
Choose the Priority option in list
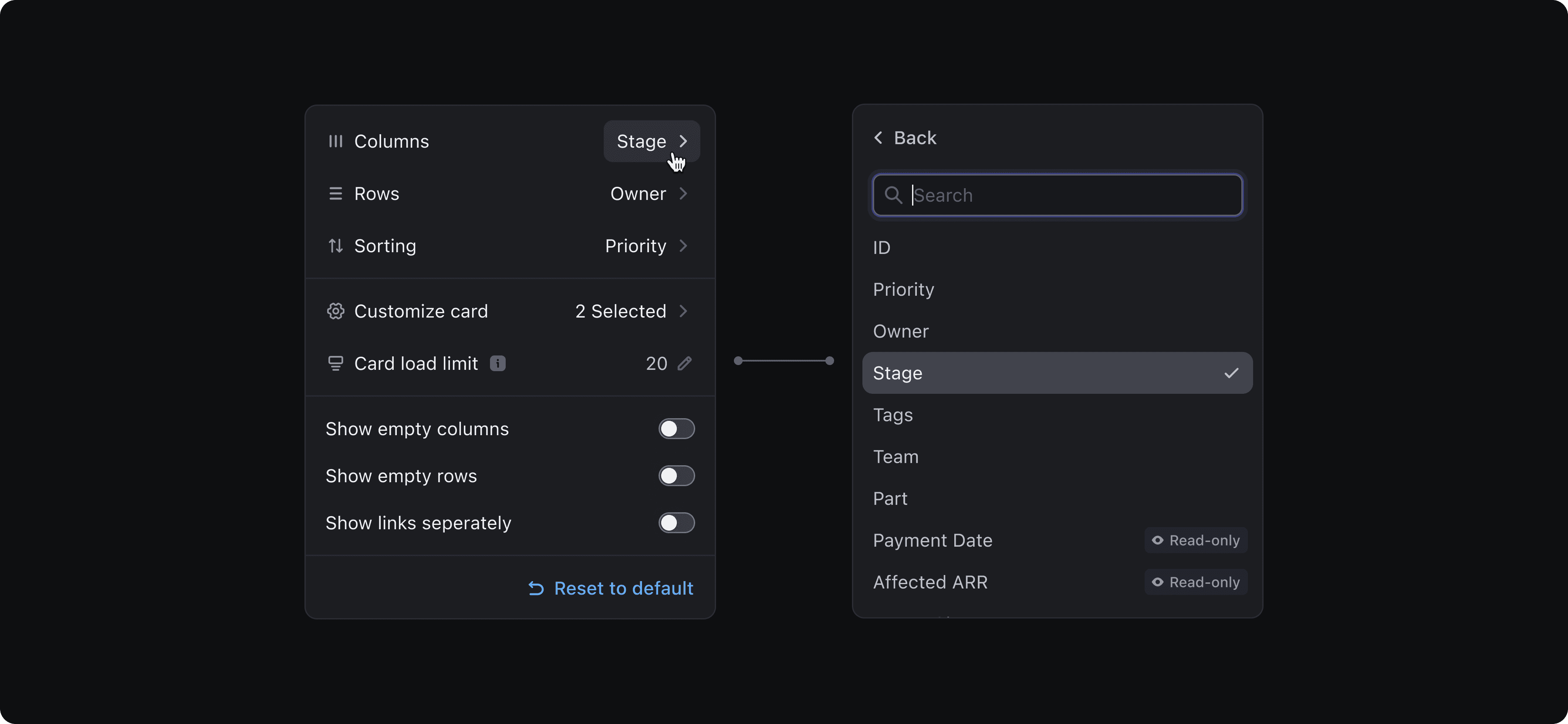[903, 289]
